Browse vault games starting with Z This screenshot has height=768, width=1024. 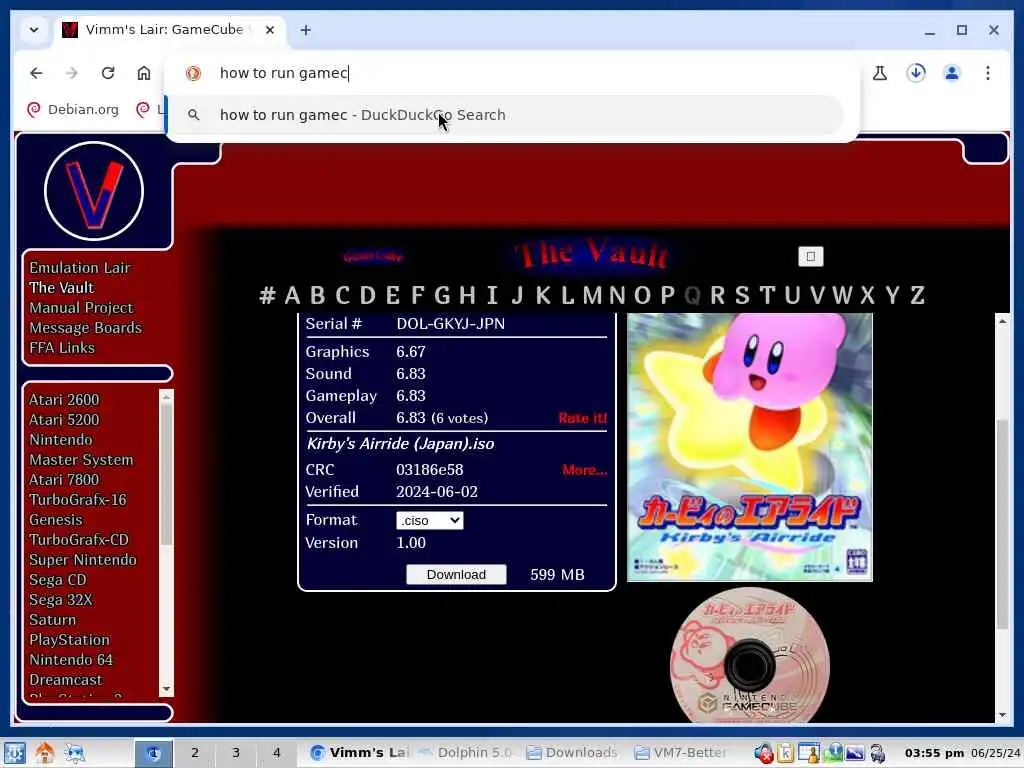coord(917,295)
